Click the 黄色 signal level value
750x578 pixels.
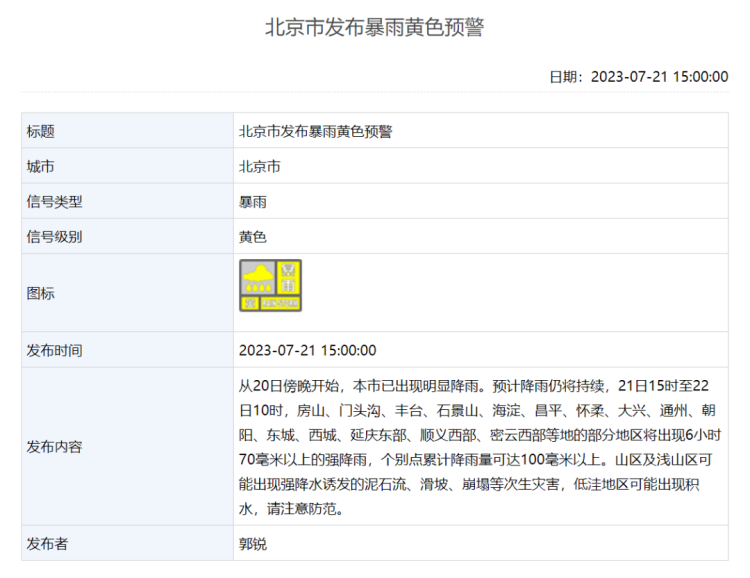(252, 237)
